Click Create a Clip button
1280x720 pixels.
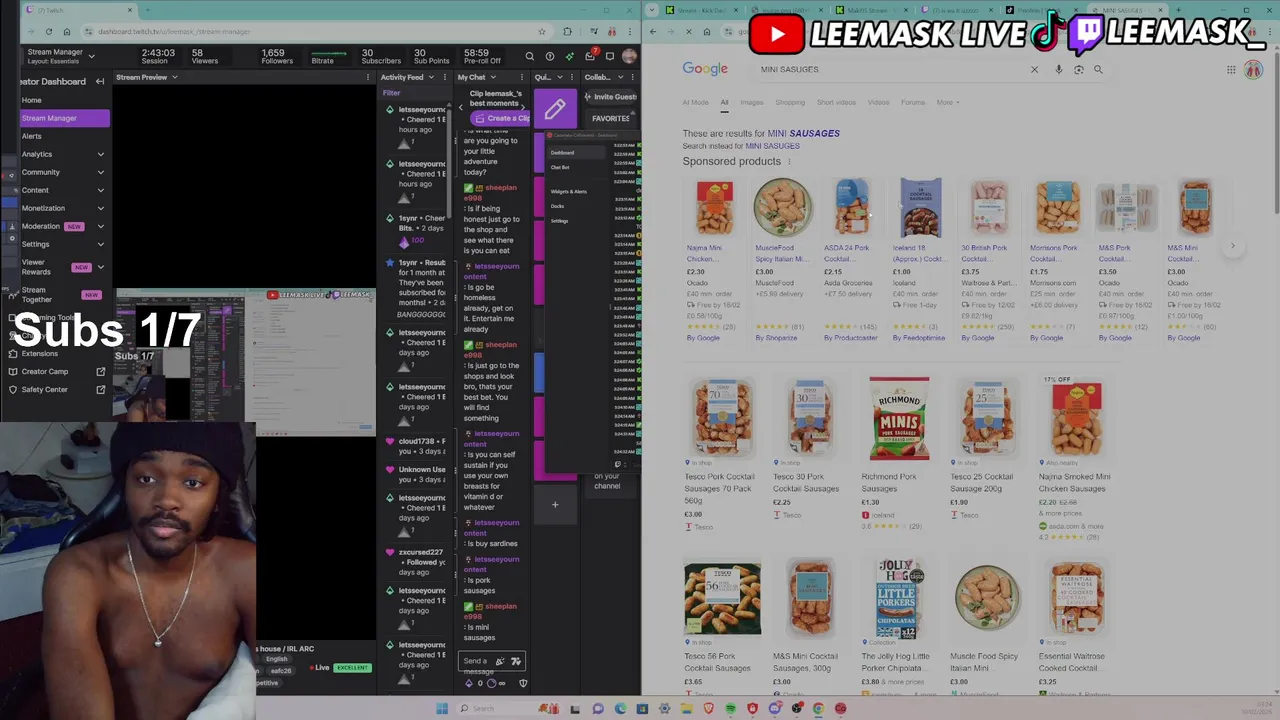pyautogui.click(x=502, y=118)
